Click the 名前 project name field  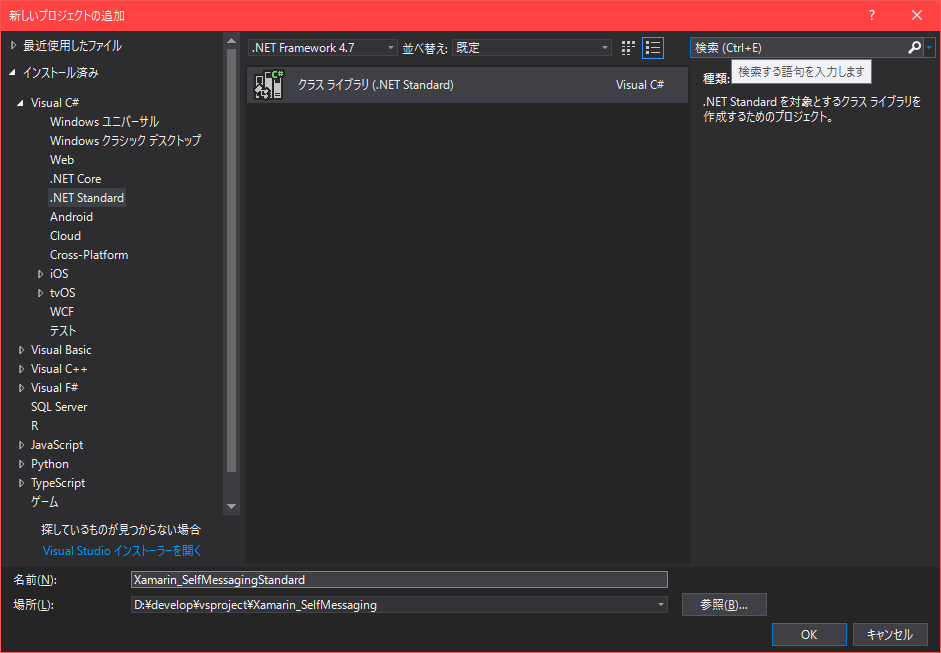click(399, 579)
